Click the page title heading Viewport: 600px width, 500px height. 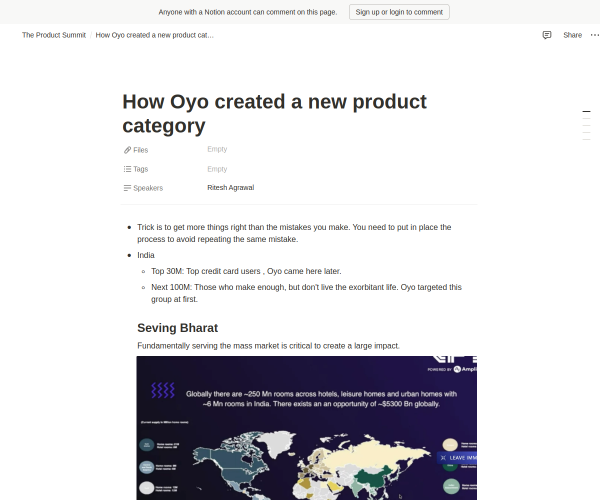pos(274,114)
